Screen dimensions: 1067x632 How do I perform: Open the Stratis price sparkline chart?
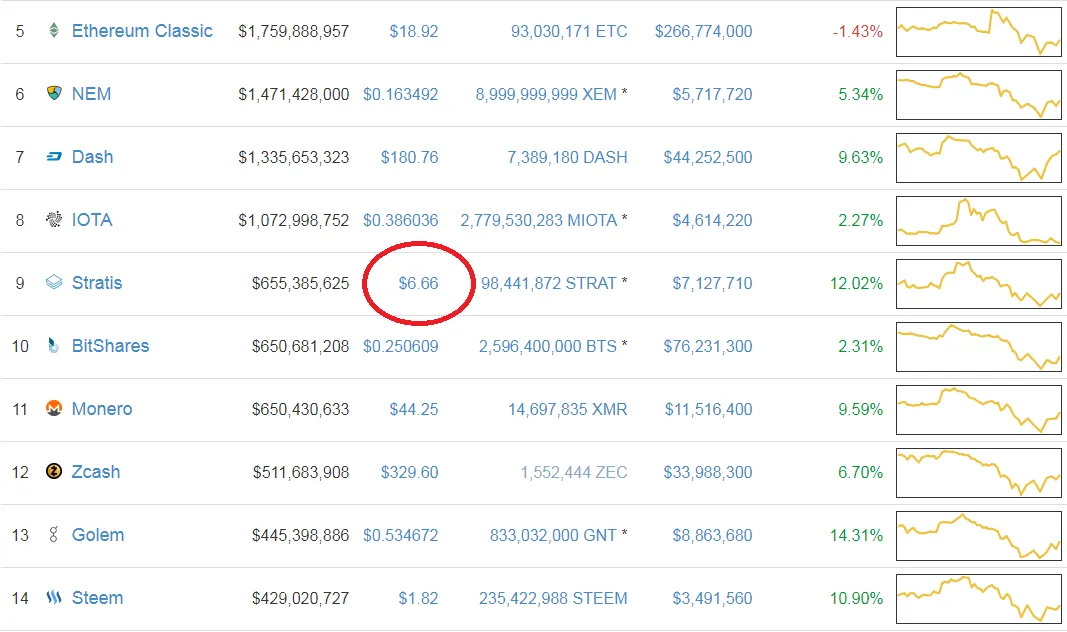[979, 284]
